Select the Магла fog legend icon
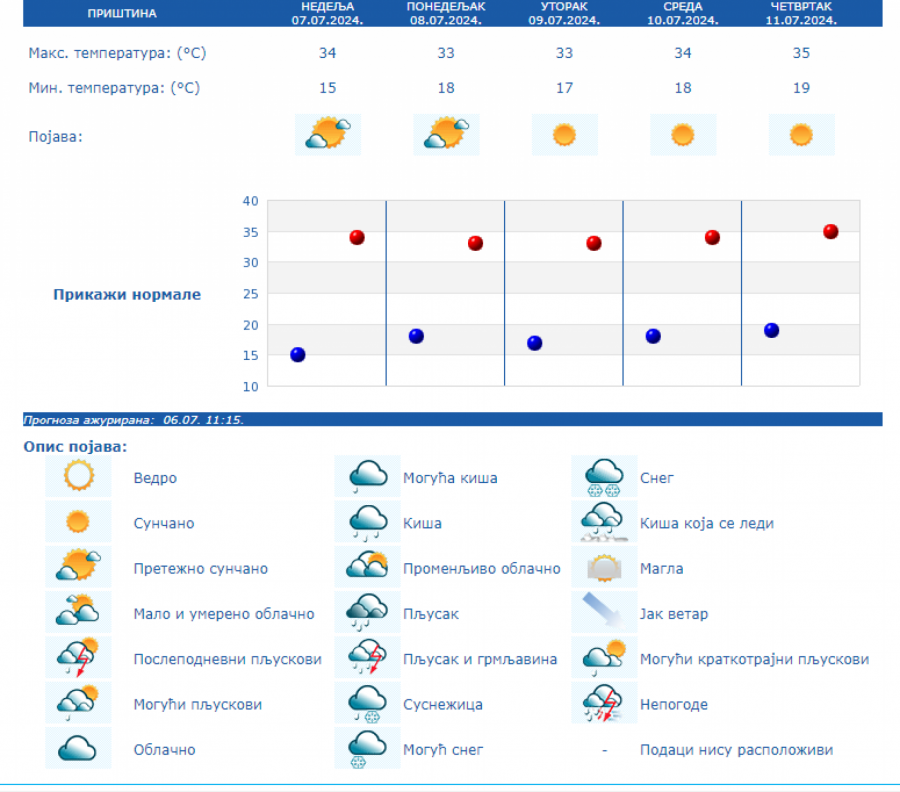 (x=604, y=568)
